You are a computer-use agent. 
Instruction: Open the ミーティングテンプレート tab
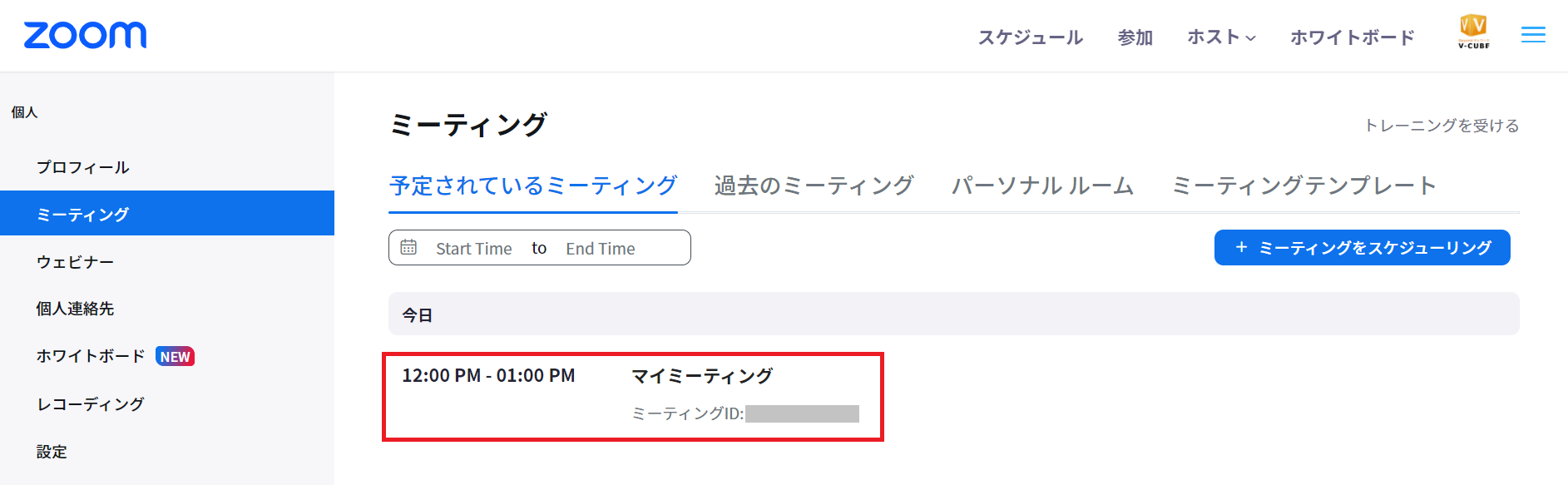click(1303, 185)
